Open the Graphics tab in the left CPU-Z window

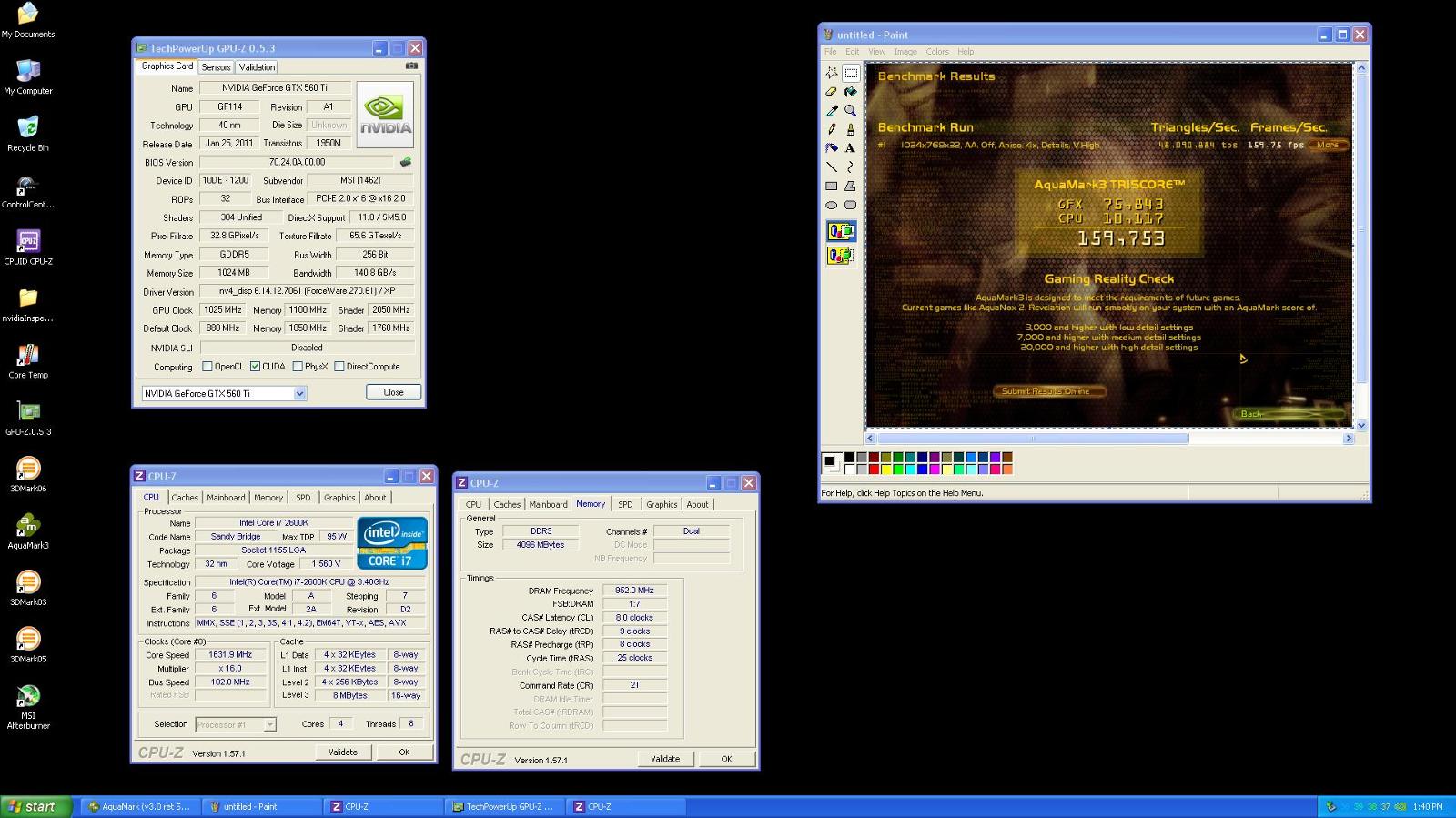tap(339, 498)
